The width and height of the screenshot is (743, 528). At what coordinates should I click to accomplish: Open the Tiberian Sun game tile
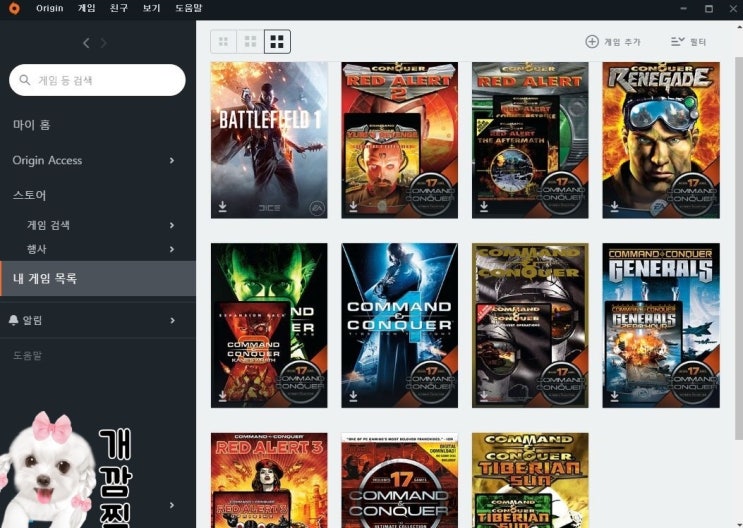(x=530, y=480)
